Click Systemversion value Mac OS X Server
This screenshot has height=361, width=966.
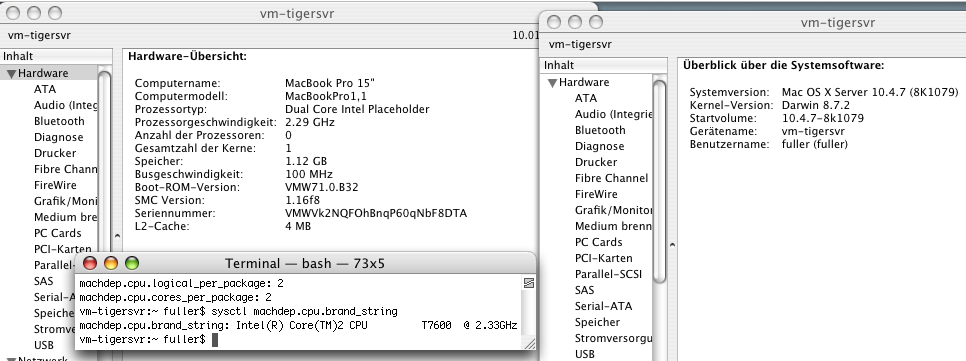(870, 92)
